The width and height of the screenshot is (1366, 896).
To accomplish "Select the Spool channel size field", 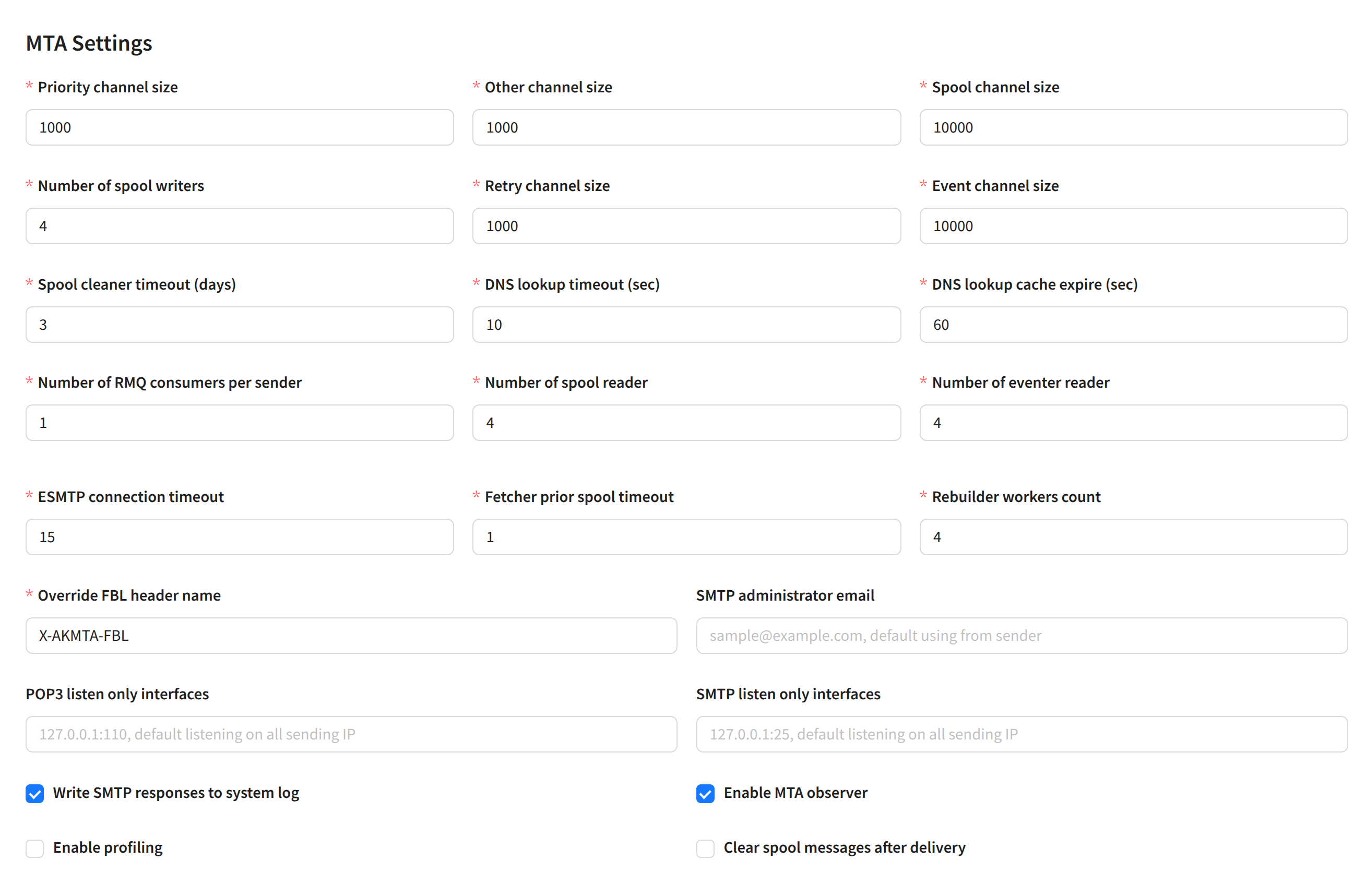I will (1133, 127).
